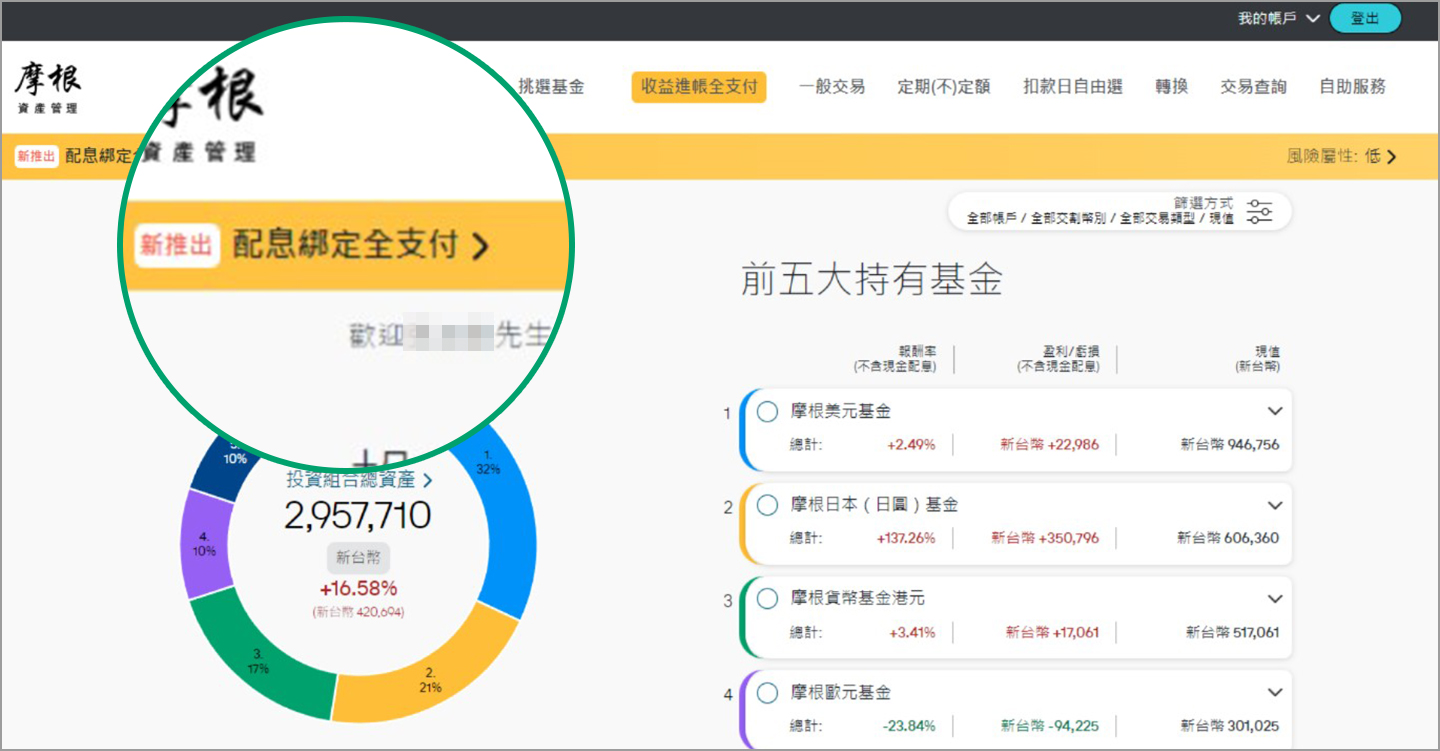
Task: Click the 摩根資產管理 logo
Action: 47,88
